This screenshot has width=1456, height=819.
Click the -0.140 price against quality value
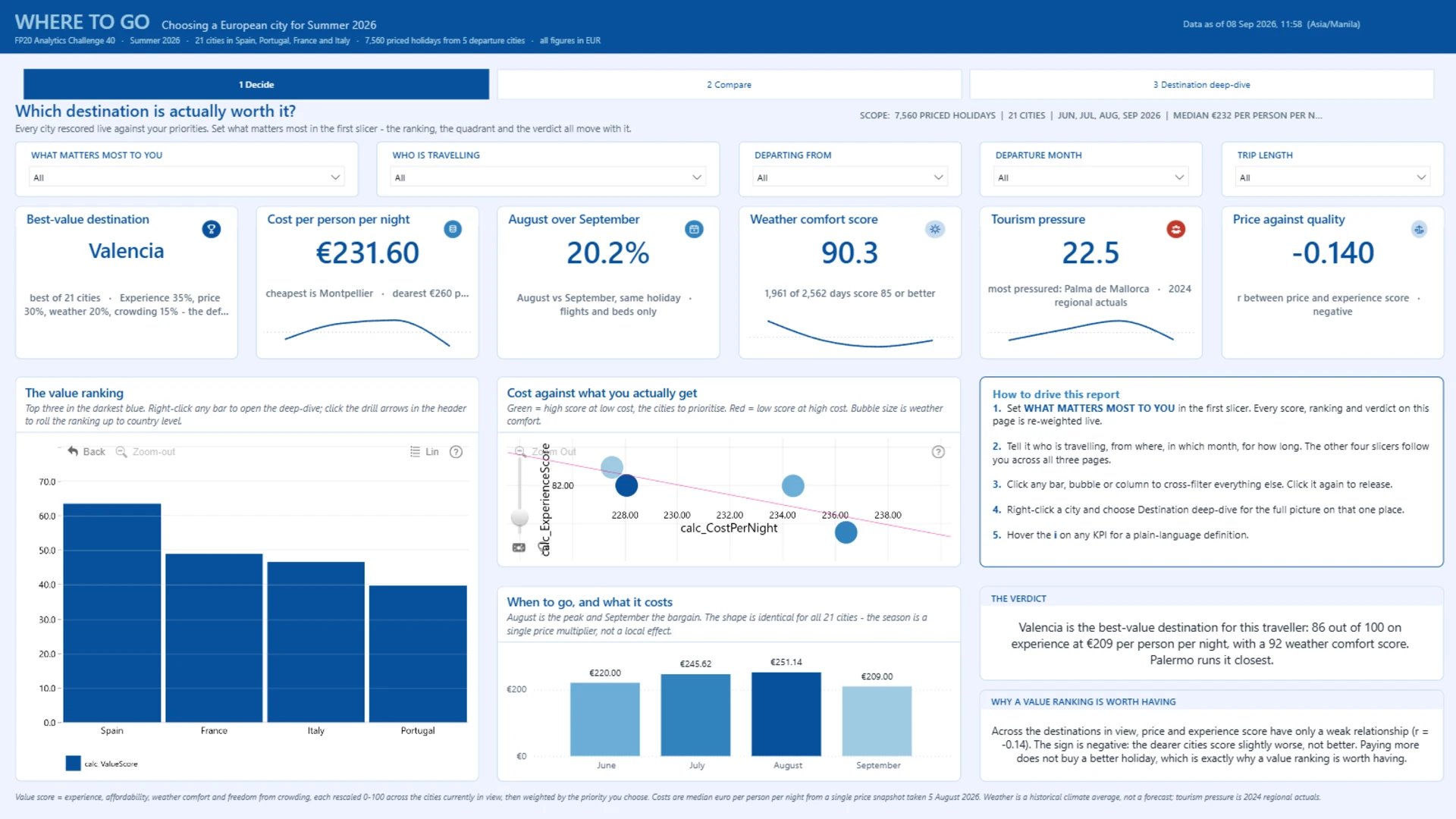click(1332, 253)
